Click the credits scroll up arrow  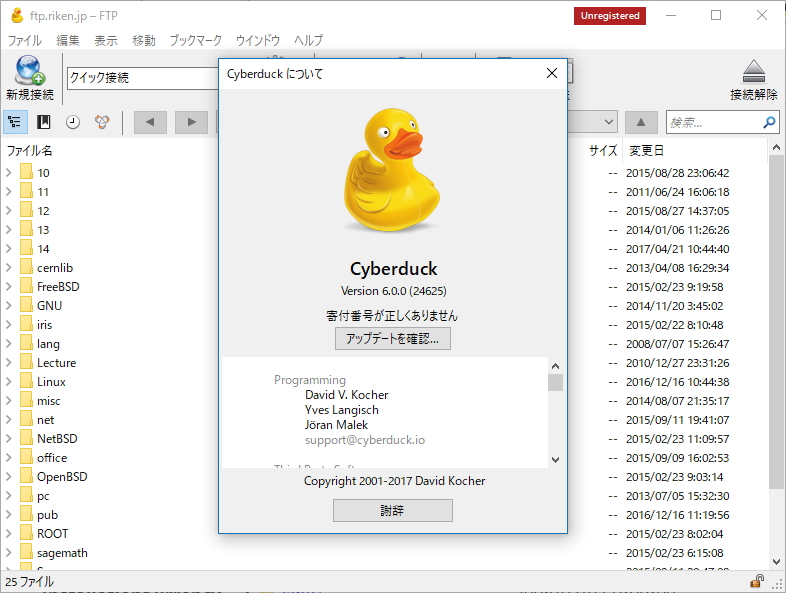[x=555, y=366]
